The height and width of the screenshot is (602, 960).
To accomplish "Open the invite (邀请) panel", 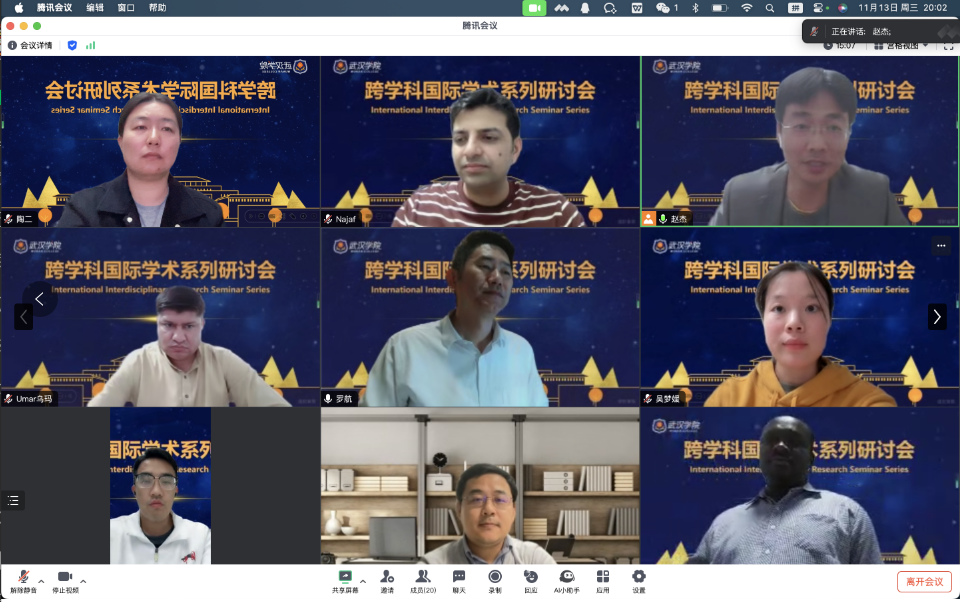I will click(x=386, y=577).
